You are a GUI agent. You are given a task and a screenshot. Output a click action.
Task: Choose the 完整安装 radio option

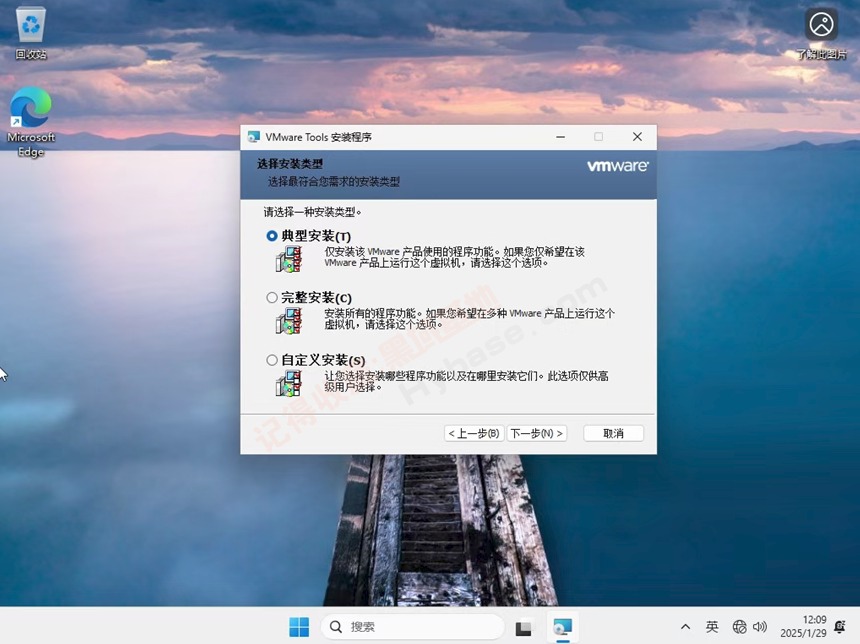(x=272, y=298)
